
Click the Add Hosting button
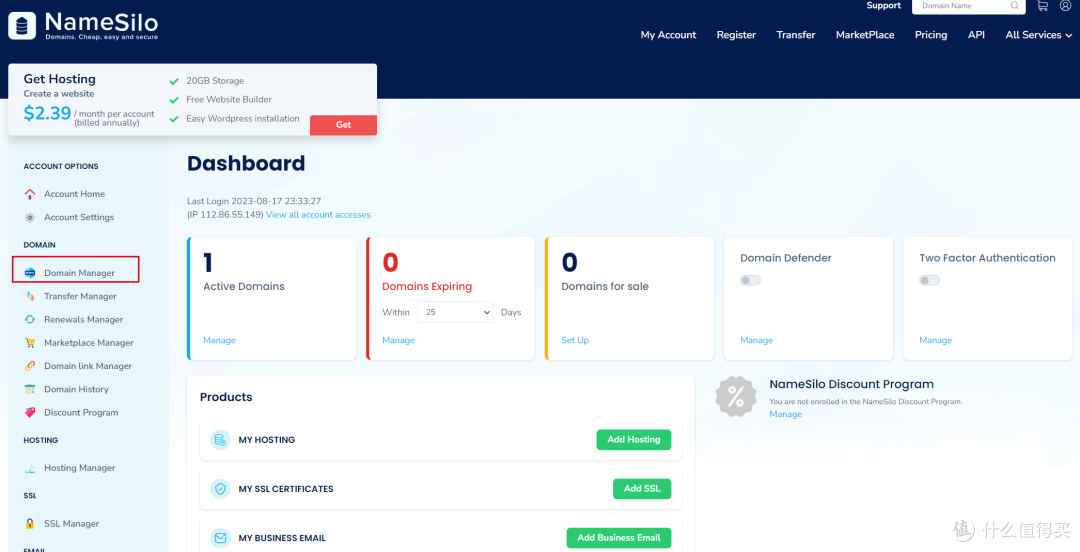tap(634, 440)
